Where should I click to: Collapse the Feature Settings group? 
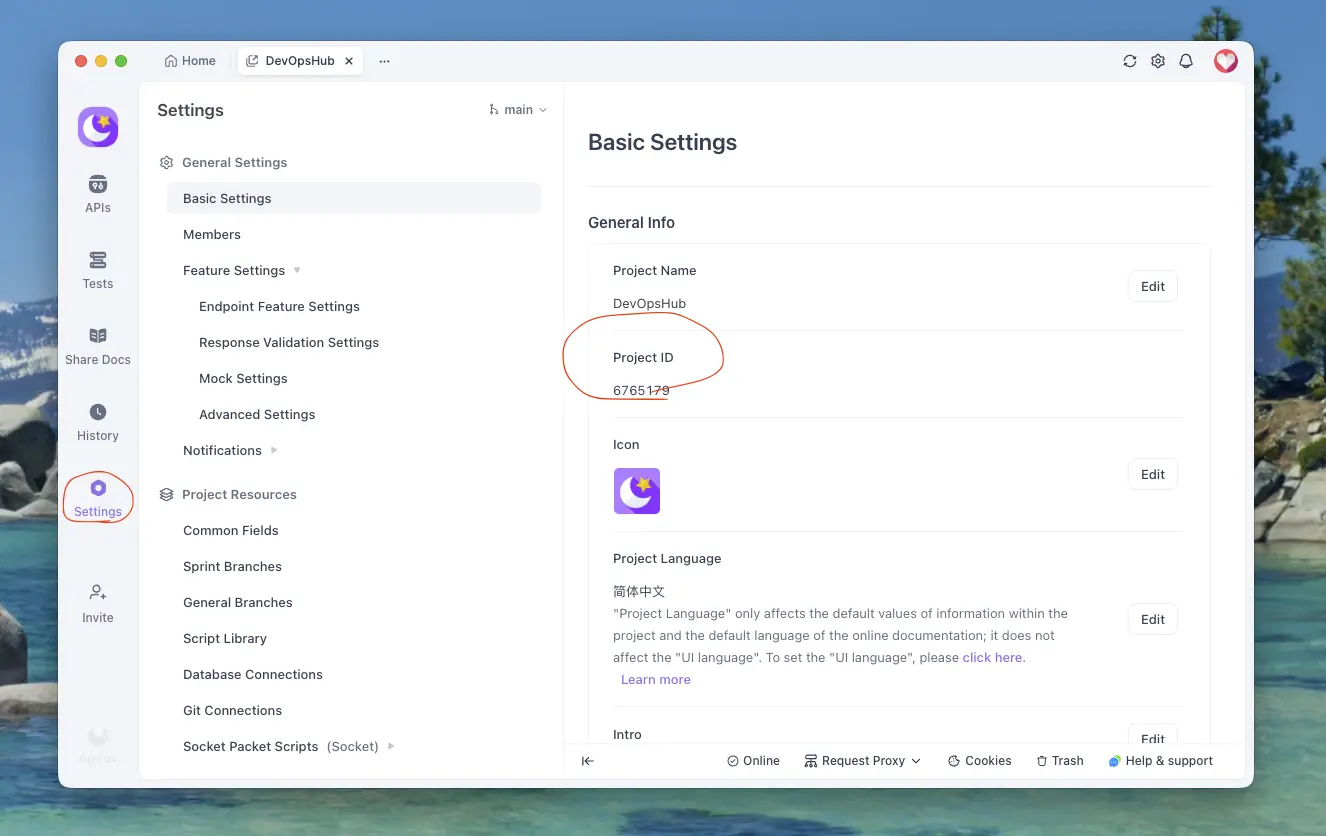tap(297, 270)
